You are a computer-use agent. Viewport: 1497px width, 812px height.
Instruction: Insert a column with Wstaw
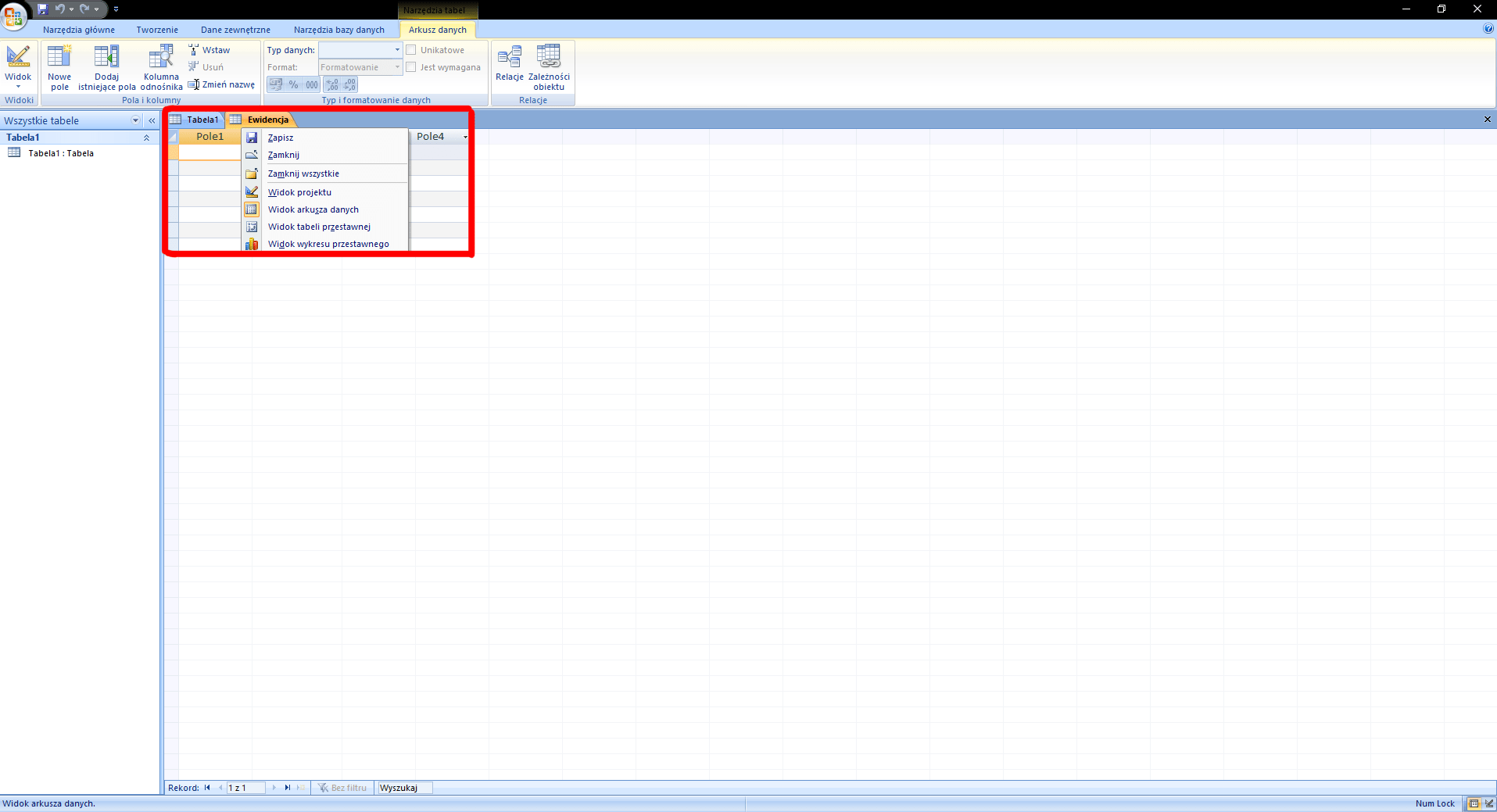point(210,50)
